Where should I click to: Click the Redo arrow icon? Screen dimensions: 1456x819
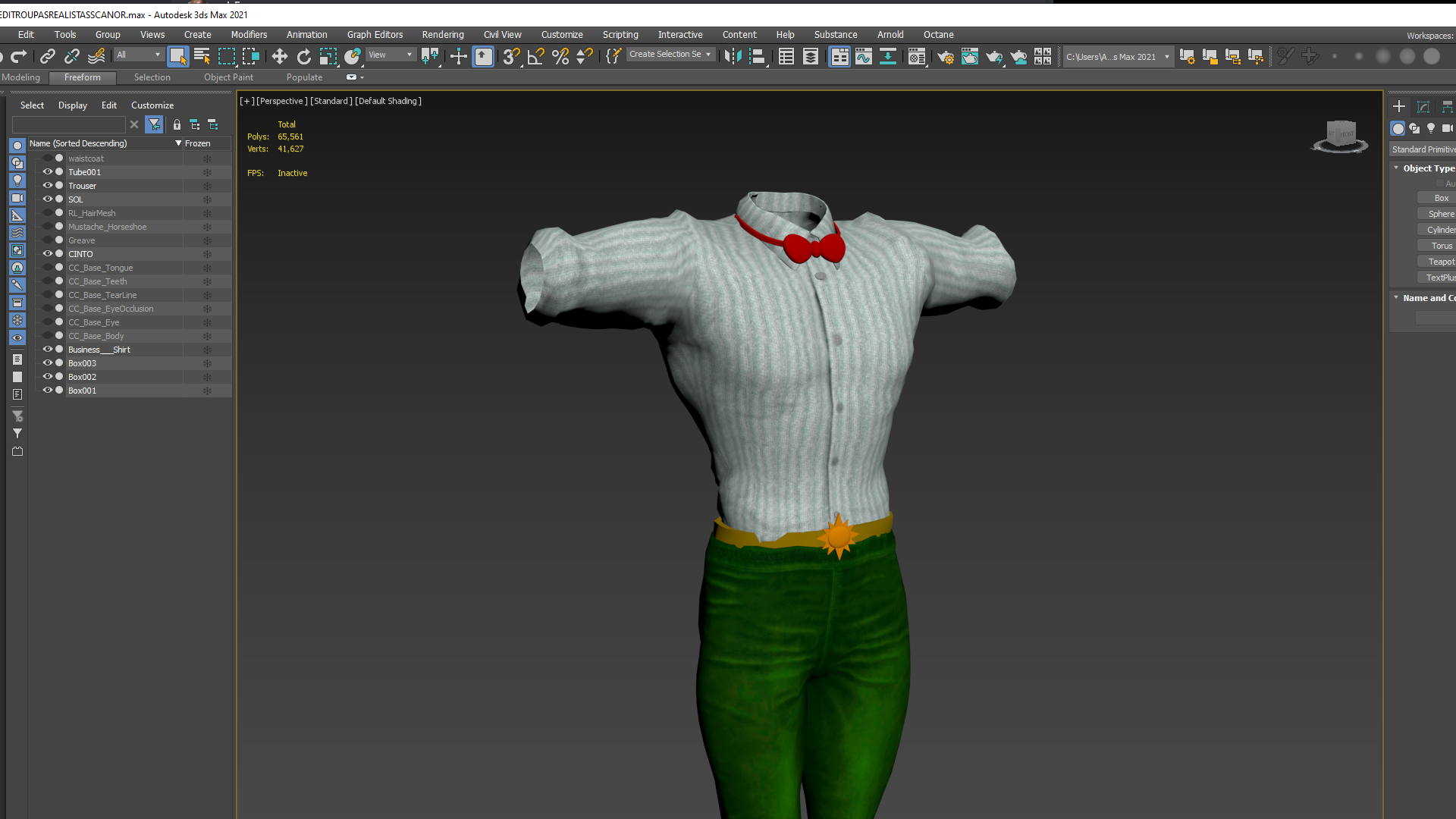[19, 56]
